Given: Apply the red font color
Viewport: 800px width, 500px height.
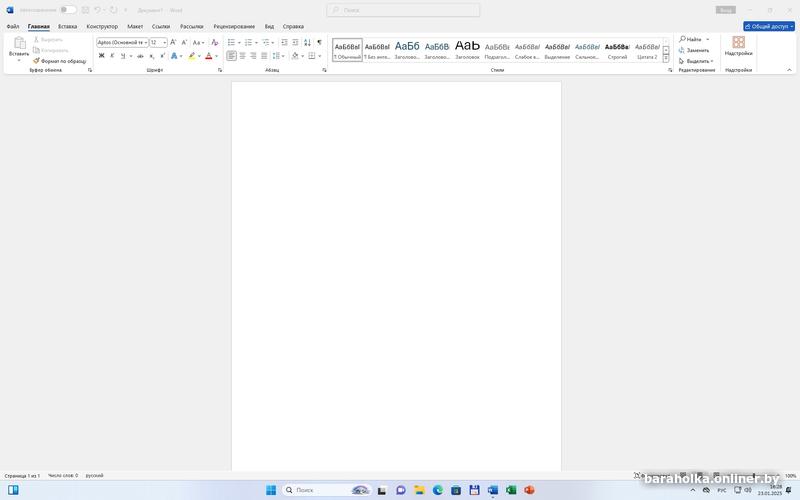Looking at the screenshot, I should 209,56.
